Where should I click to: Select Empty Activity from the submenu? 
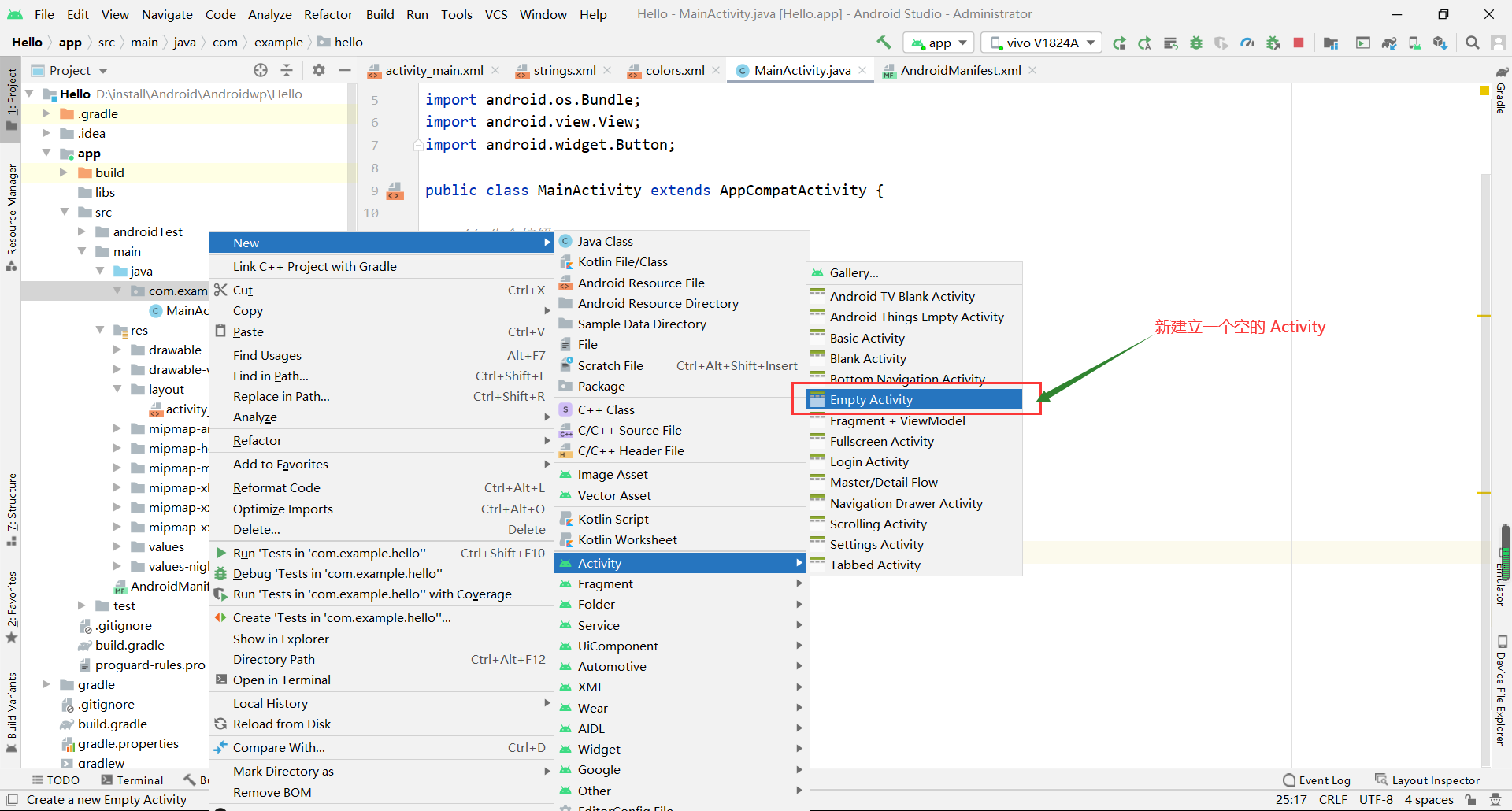915,400
